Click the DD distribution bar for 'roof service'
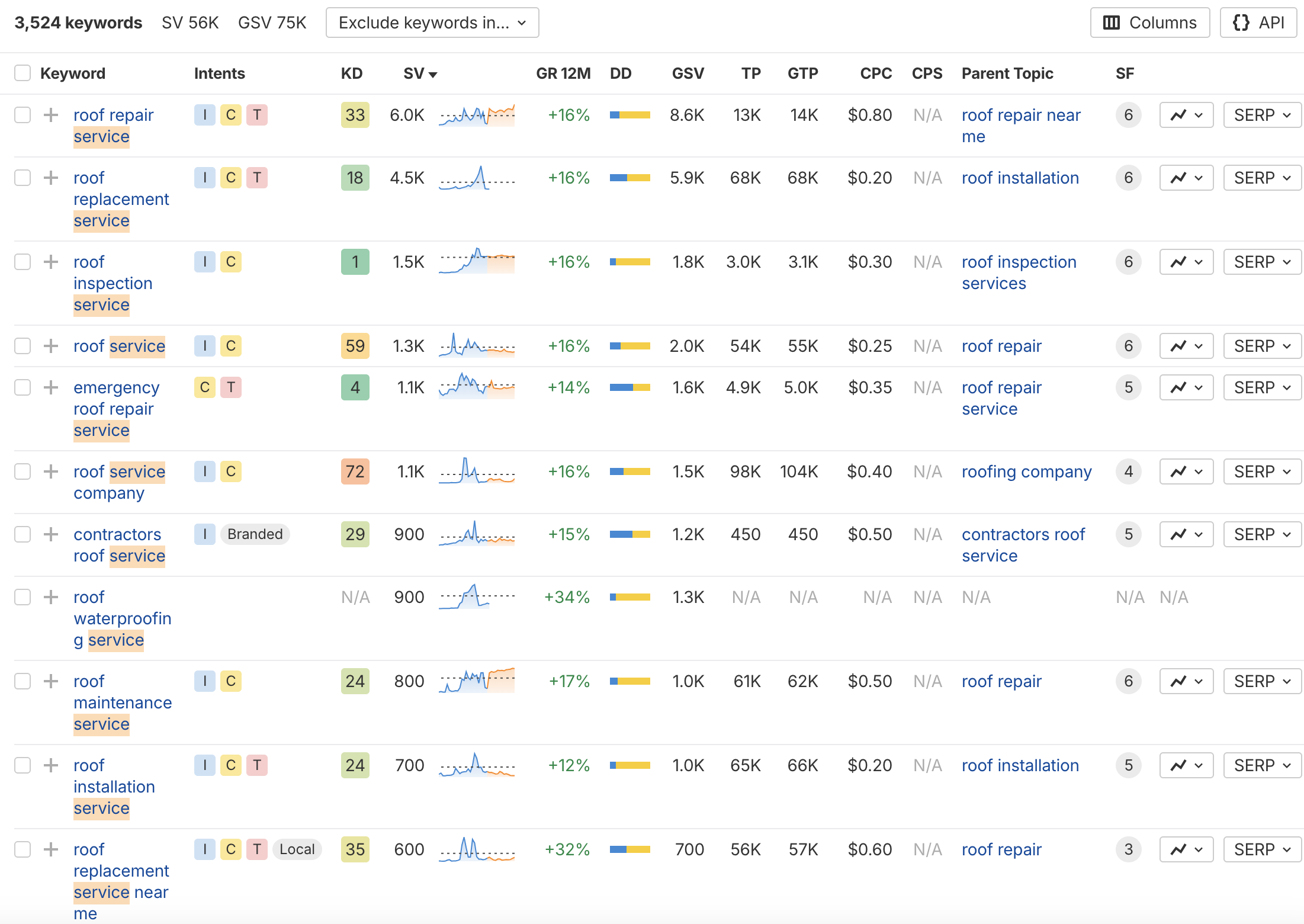Image resolution: width=1304 pixels, height=924 pixels. coord(629,346)
